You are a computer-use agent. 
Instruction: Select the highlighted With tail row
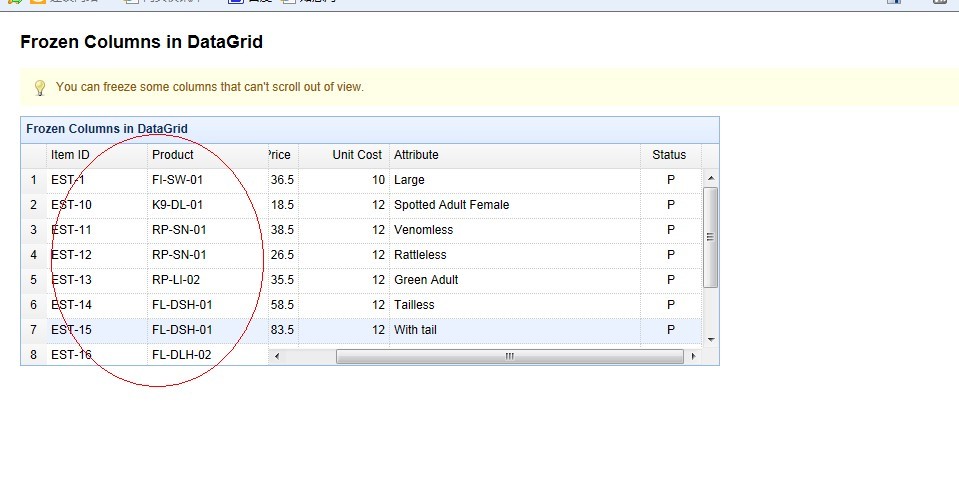click(415, 330)
